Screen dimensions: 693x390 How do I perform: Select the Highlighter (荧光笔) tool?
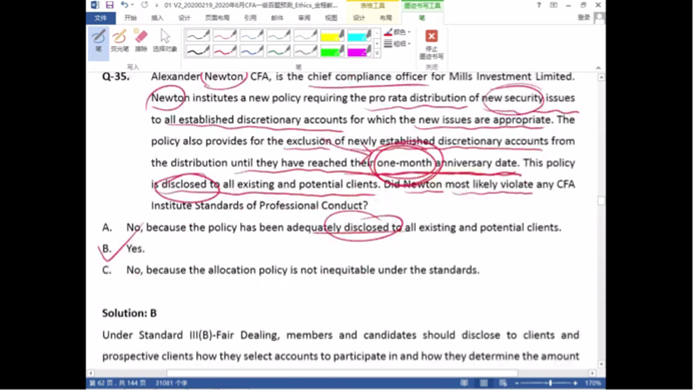(119, 41)
